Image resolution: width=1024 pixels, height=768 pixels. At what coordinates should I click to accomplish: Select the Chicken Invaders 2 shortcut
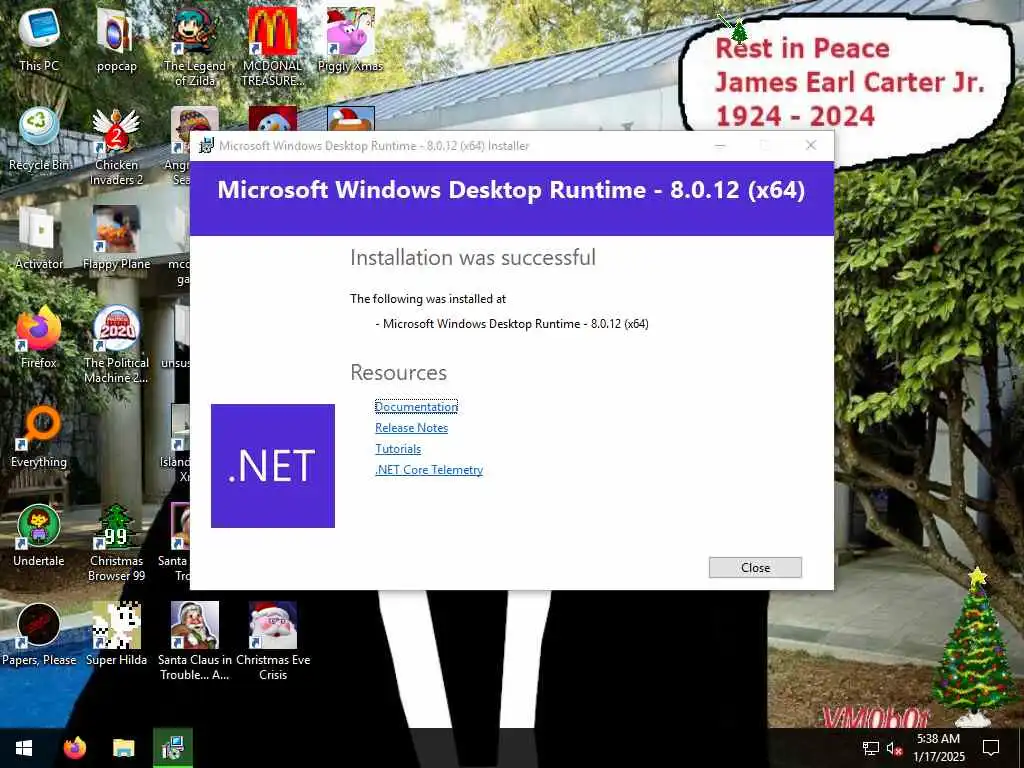[x=116, y=146]
